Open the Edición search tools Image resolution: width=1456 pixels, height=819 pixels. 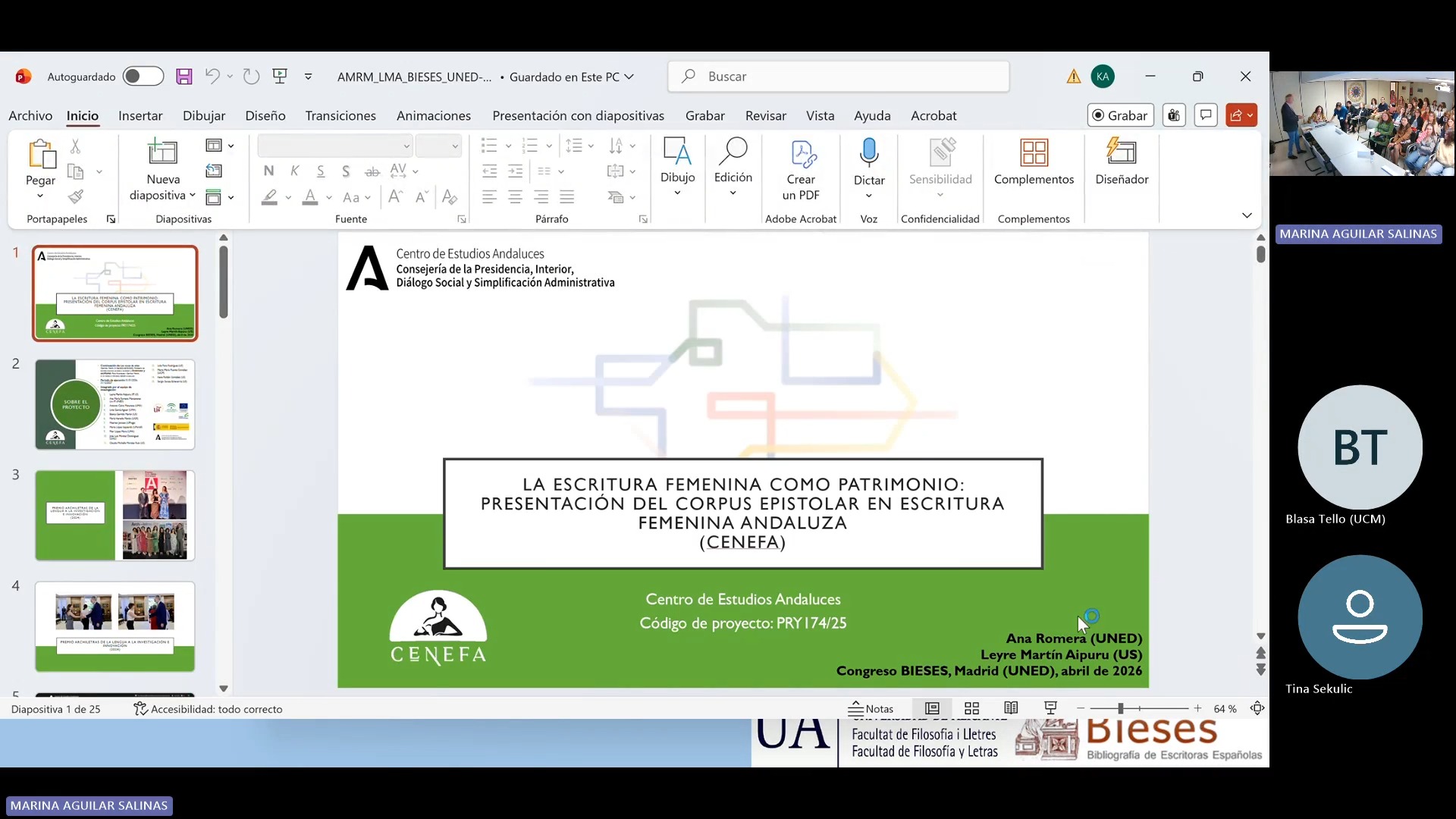tap(733, 168)
